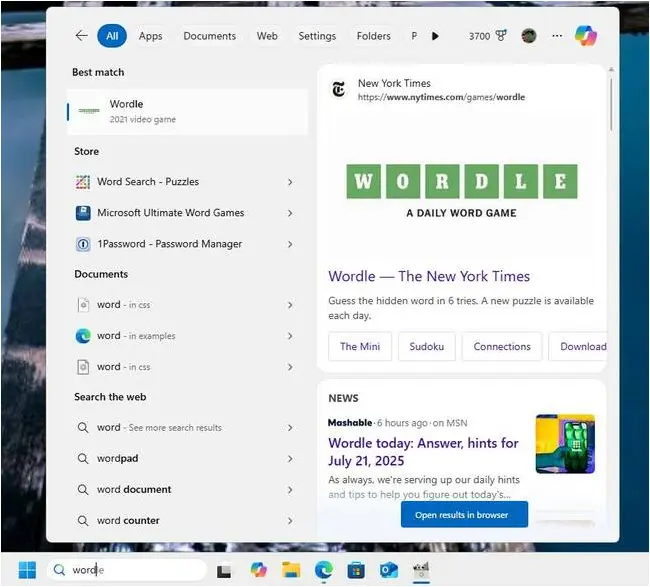Expand the 1Password - Password Manager chevron

point(290,244)
